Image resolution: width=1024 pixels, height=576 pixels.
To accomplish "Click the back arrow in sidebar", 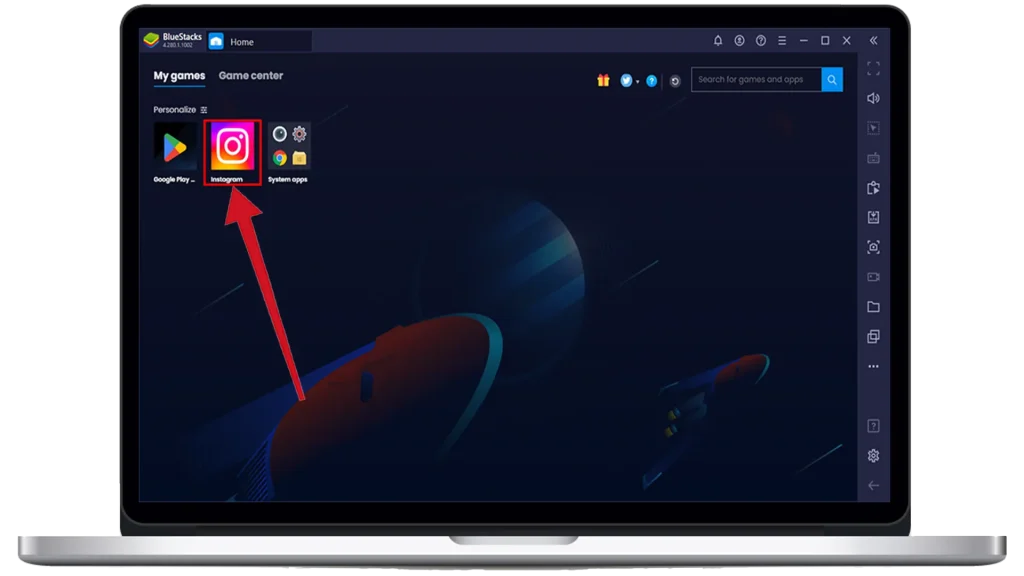I will (x=873, y=485).
